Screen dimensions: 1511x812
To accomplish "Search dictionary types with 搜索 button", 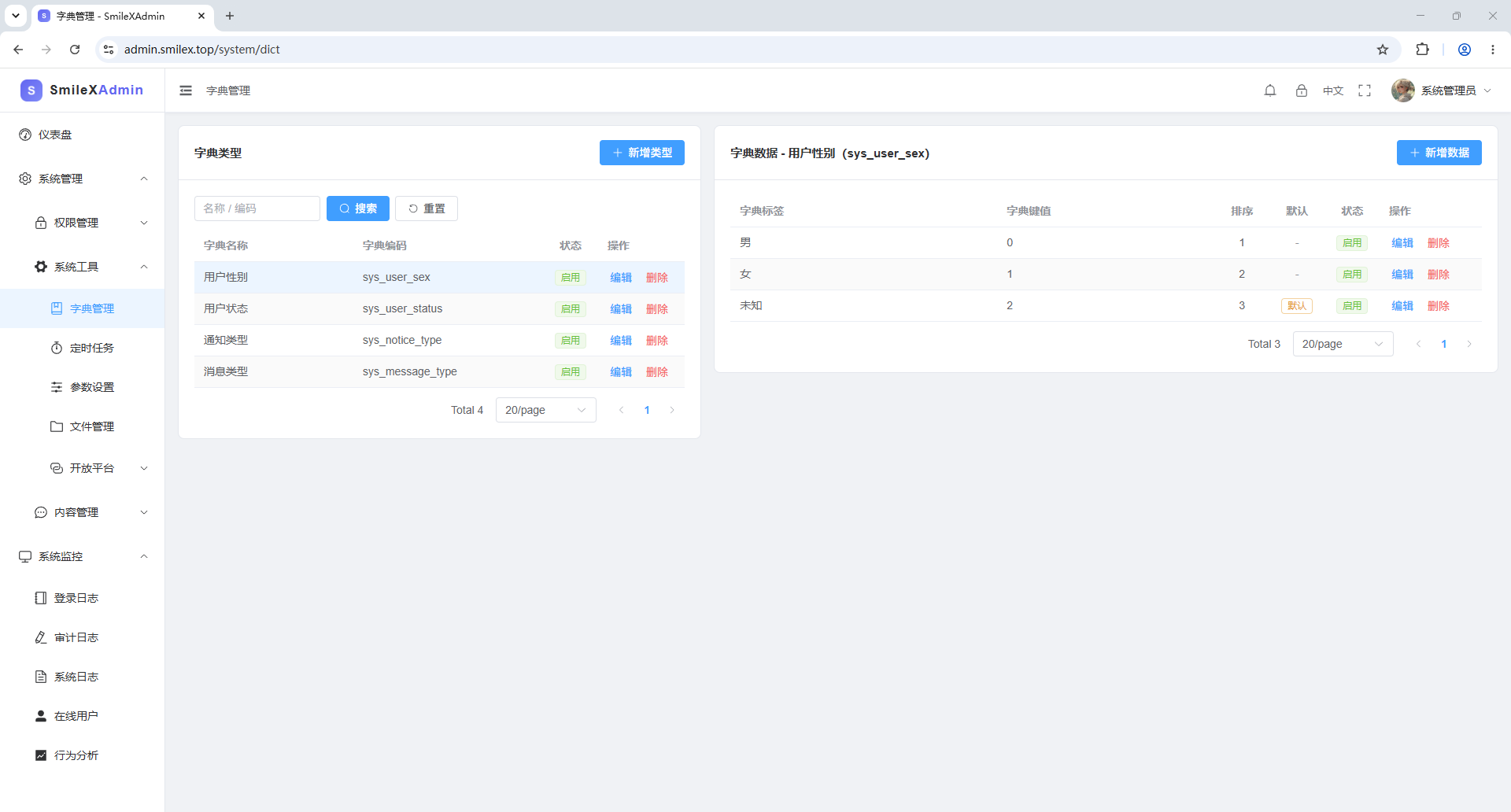I will pos(358,209).
